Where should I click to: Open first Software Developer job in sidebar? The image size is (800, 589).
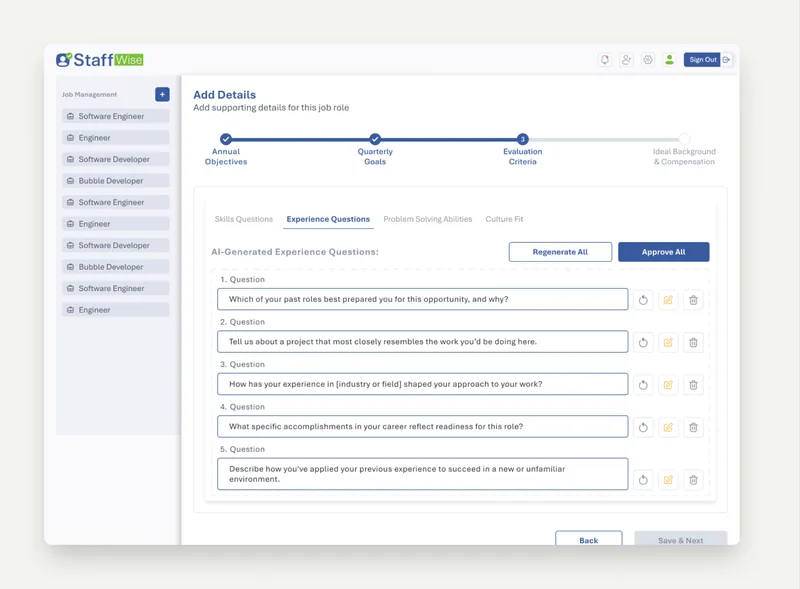(x=116, y=159)
